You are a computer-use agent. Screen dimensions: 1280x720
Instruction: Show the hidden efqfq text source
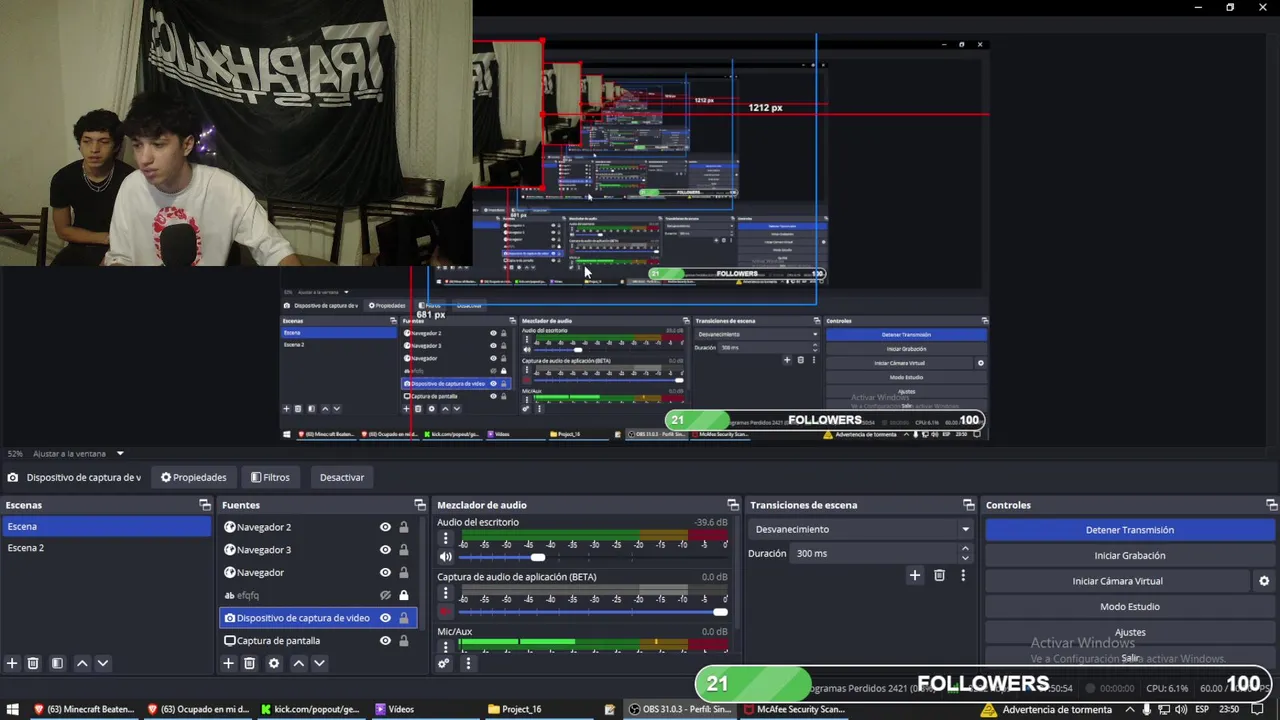385,595
